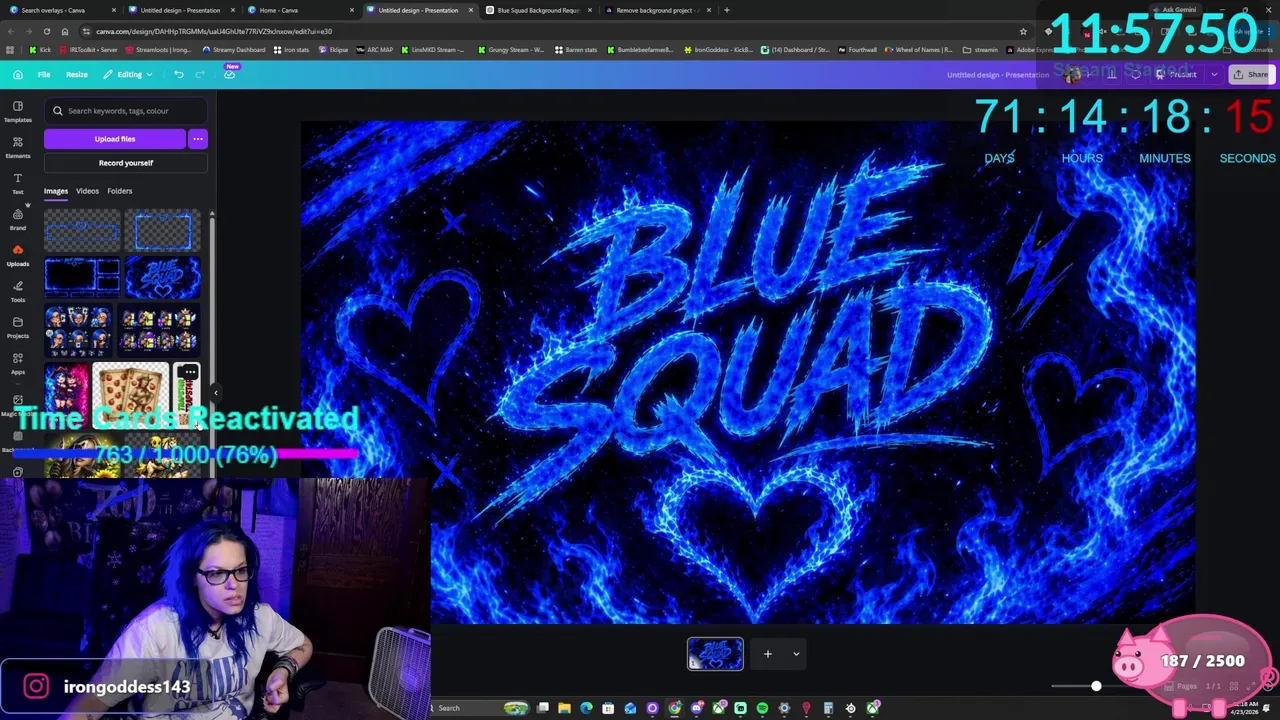Viewport: 1280px width, 720px height.
Task: Add a new page with plus button
Action: 768,654
